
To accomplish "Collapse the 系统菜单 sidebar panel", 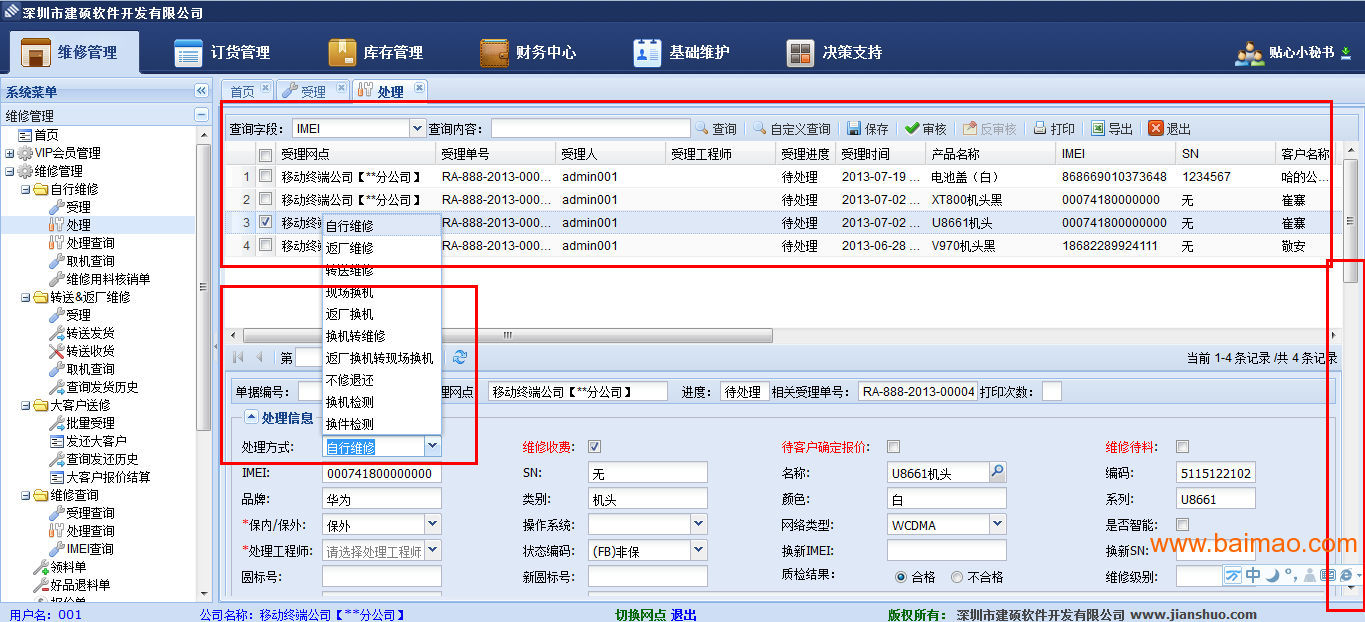I will tap(201, 91).
